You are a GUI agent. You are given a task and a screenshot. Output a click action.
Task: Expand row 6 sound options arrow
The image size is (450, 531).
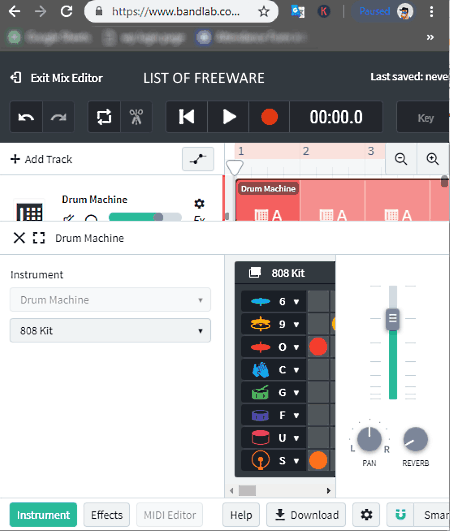pyautogui.click(x=297, y=301)
